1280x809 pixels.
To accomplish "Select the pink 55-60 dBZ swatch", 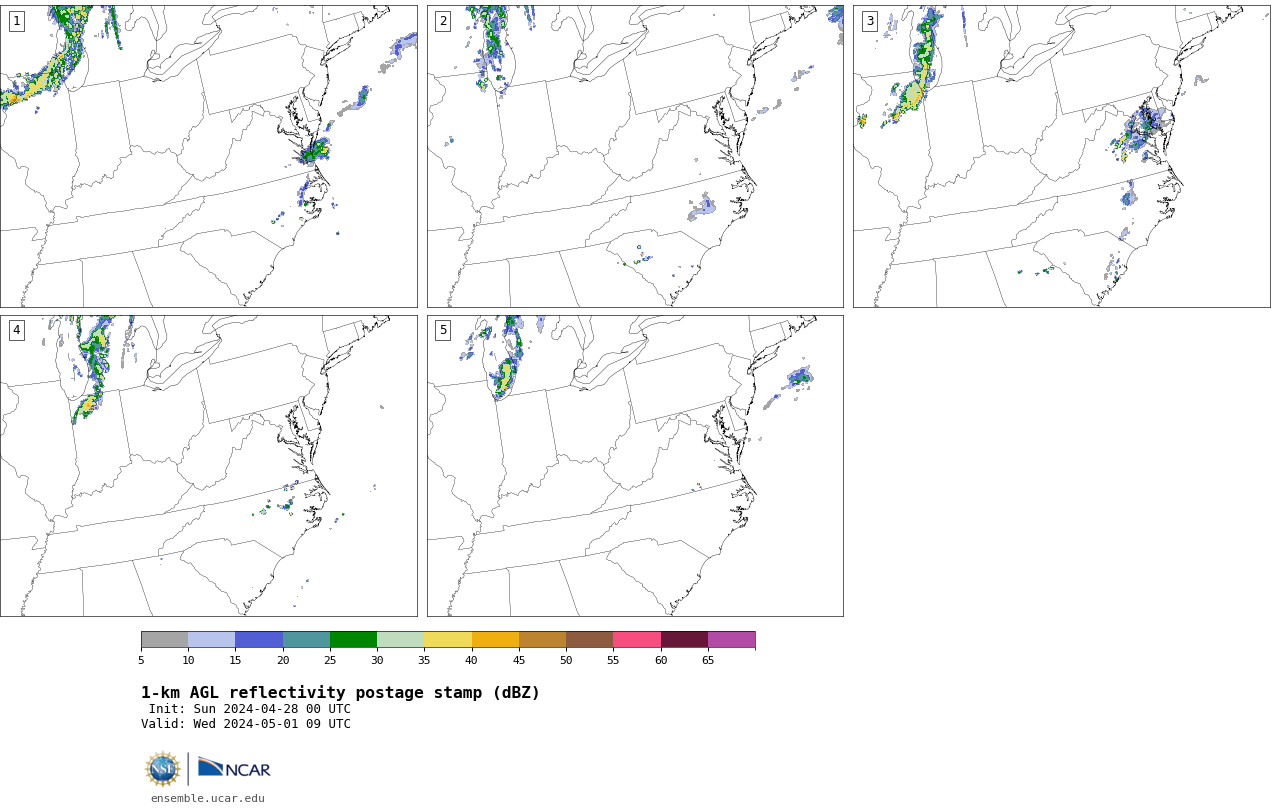I will pyautogui.click(x=637, y=640).
